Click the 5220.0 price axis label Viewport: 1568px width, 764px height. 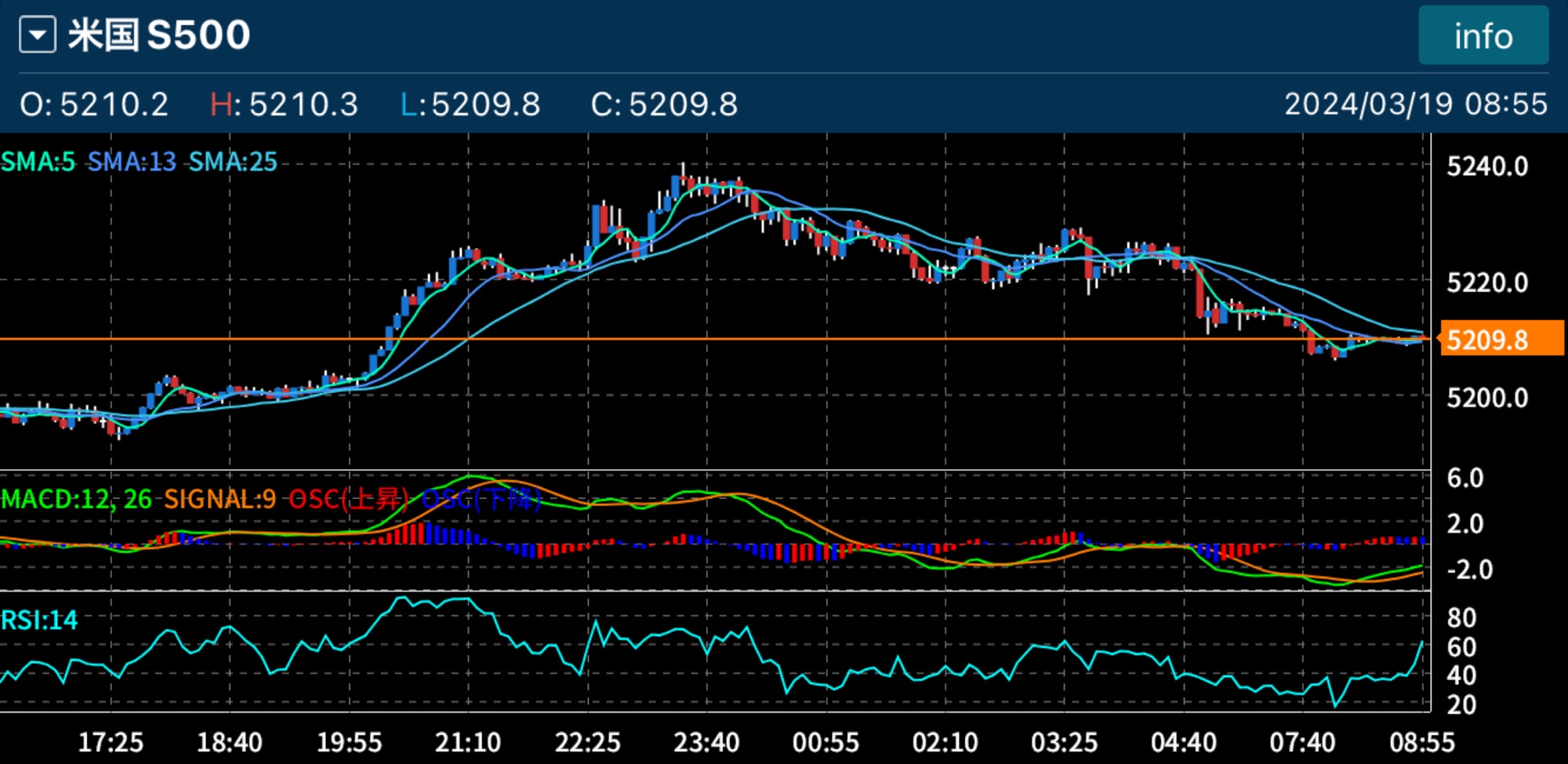(1486, 282)
